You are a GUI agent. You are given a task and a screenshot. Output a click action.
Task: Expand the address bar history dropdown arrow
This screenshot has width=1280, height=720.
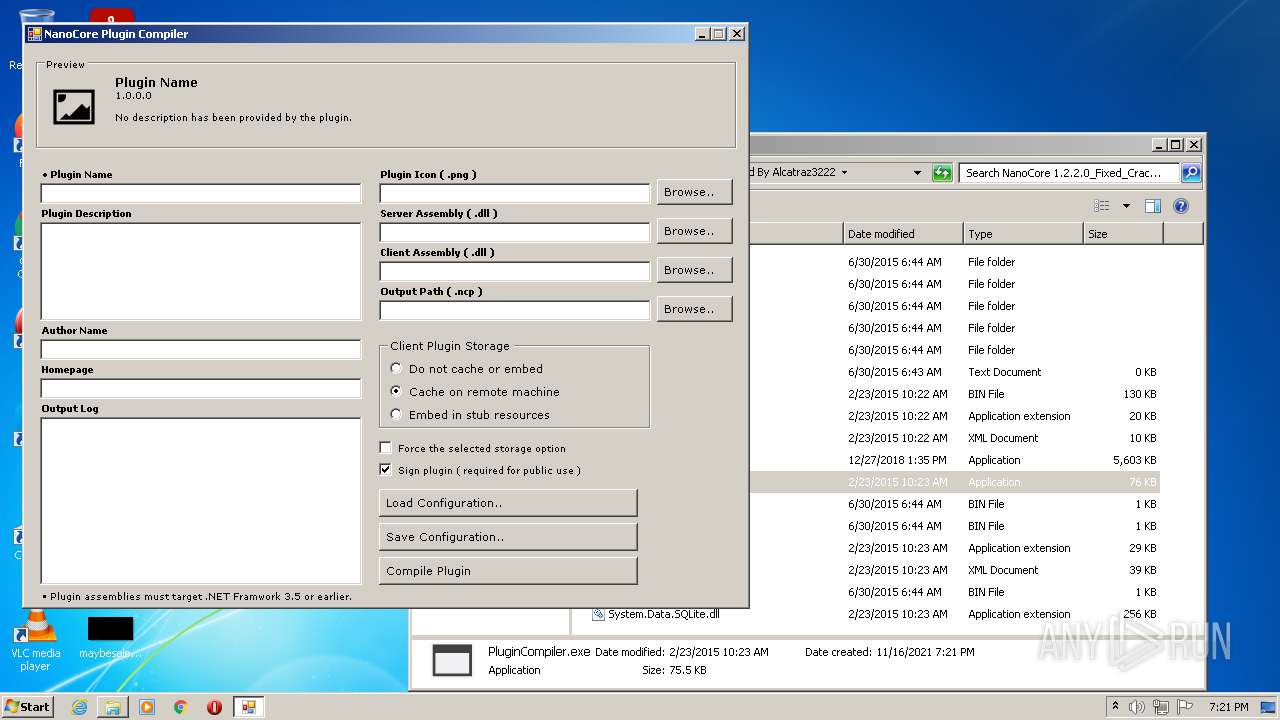[917, 173]
